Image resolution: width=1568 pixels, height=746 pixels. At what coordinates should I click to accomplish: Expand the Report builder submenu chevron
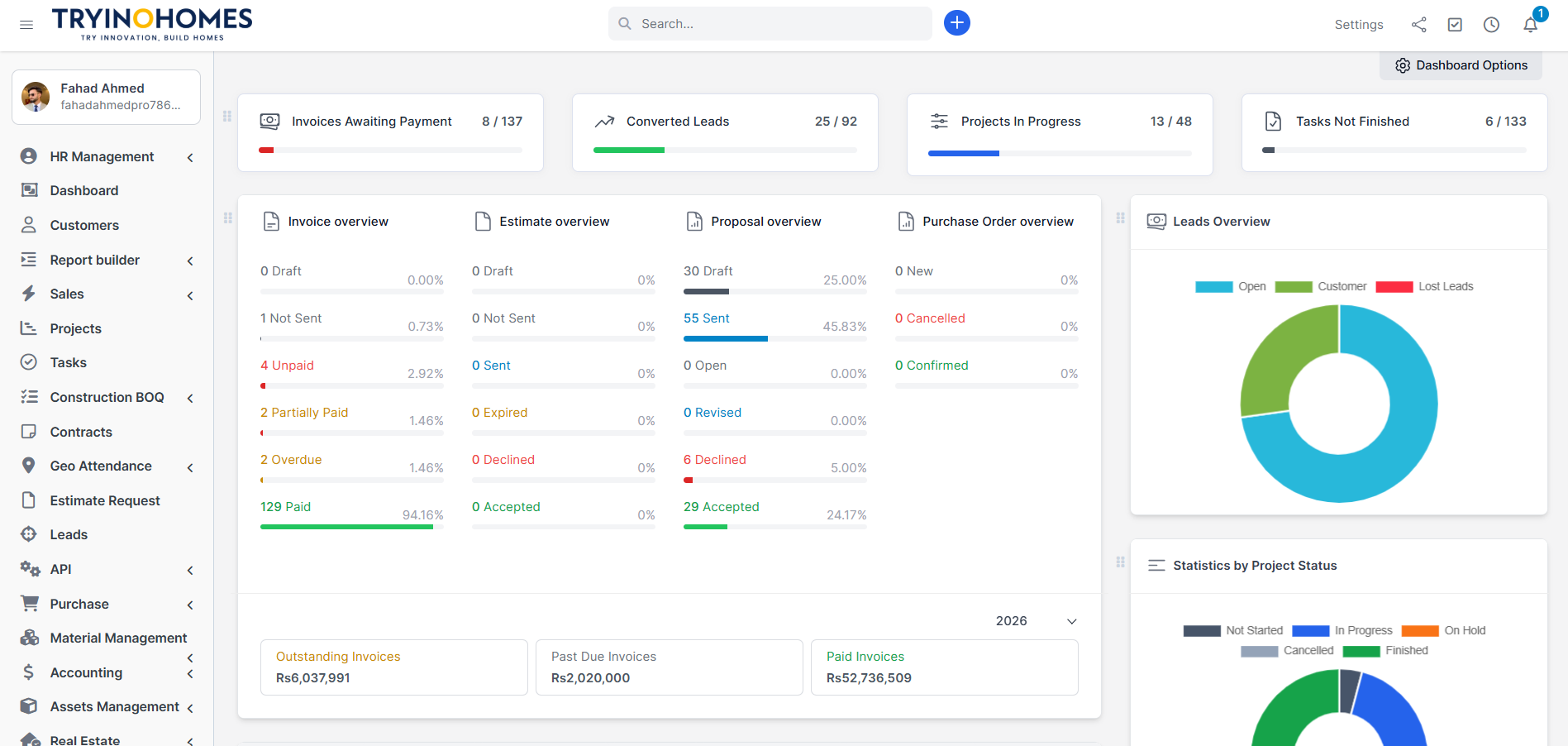pos(190,261)
